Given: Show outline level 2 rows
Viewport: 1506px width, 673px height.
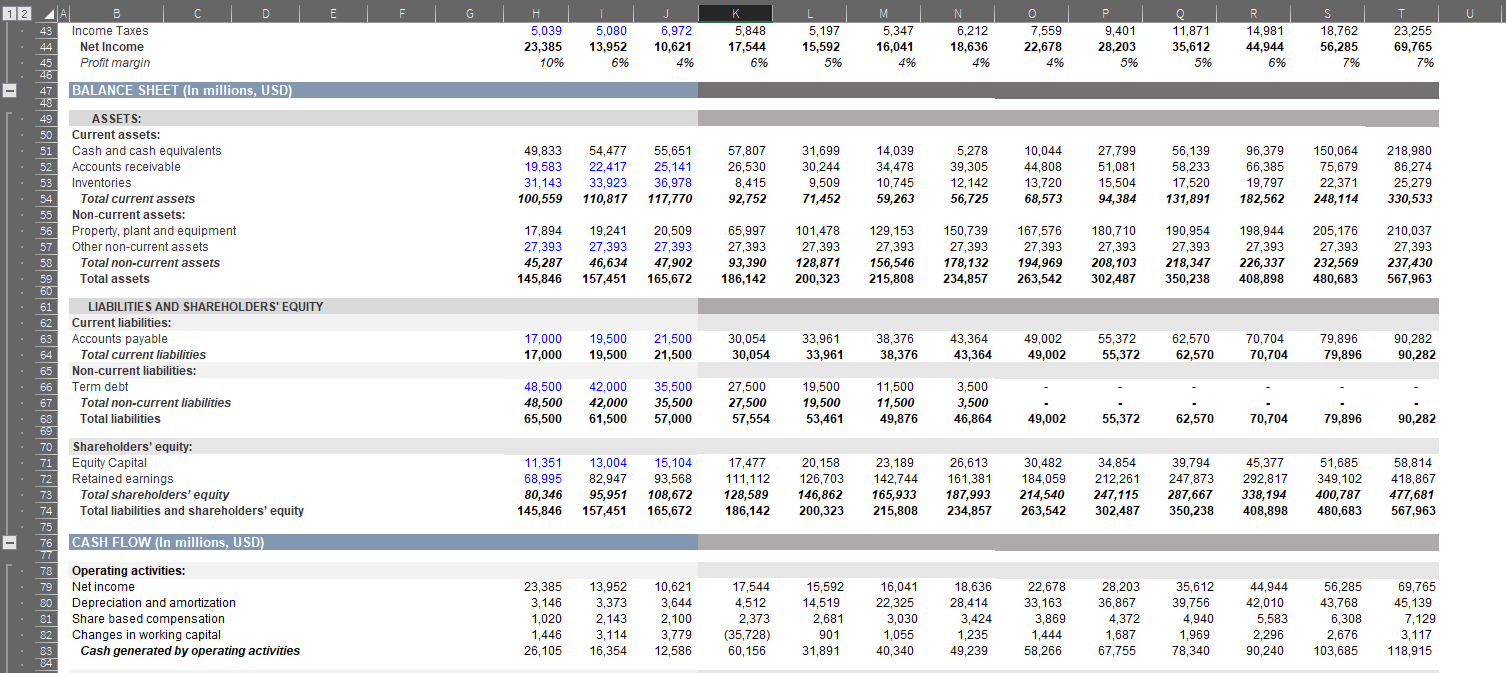Looking at the screenshot, I should [x=25, y=12].
